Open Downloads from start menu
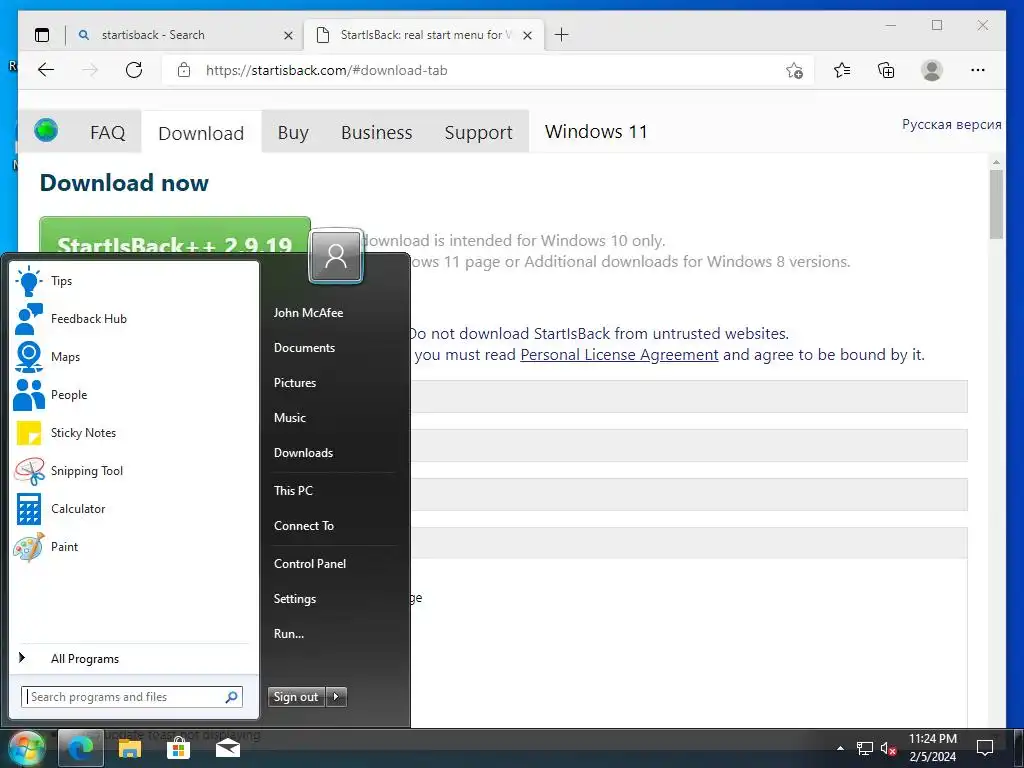Image resolution: width=1024 pixels, height=768 pixels. 304,453
